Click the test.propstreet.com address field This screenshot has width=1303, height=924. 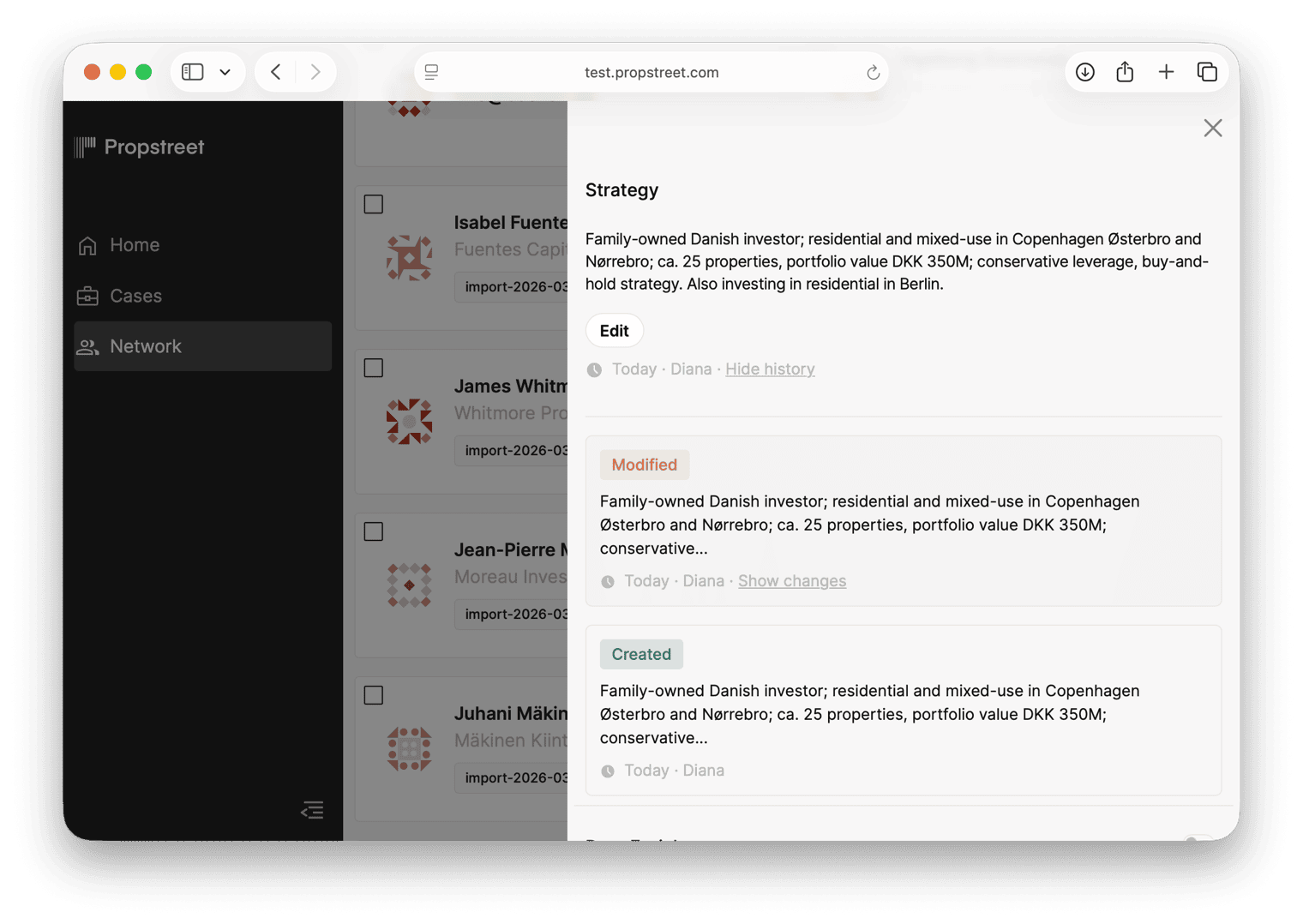(651, 72)
